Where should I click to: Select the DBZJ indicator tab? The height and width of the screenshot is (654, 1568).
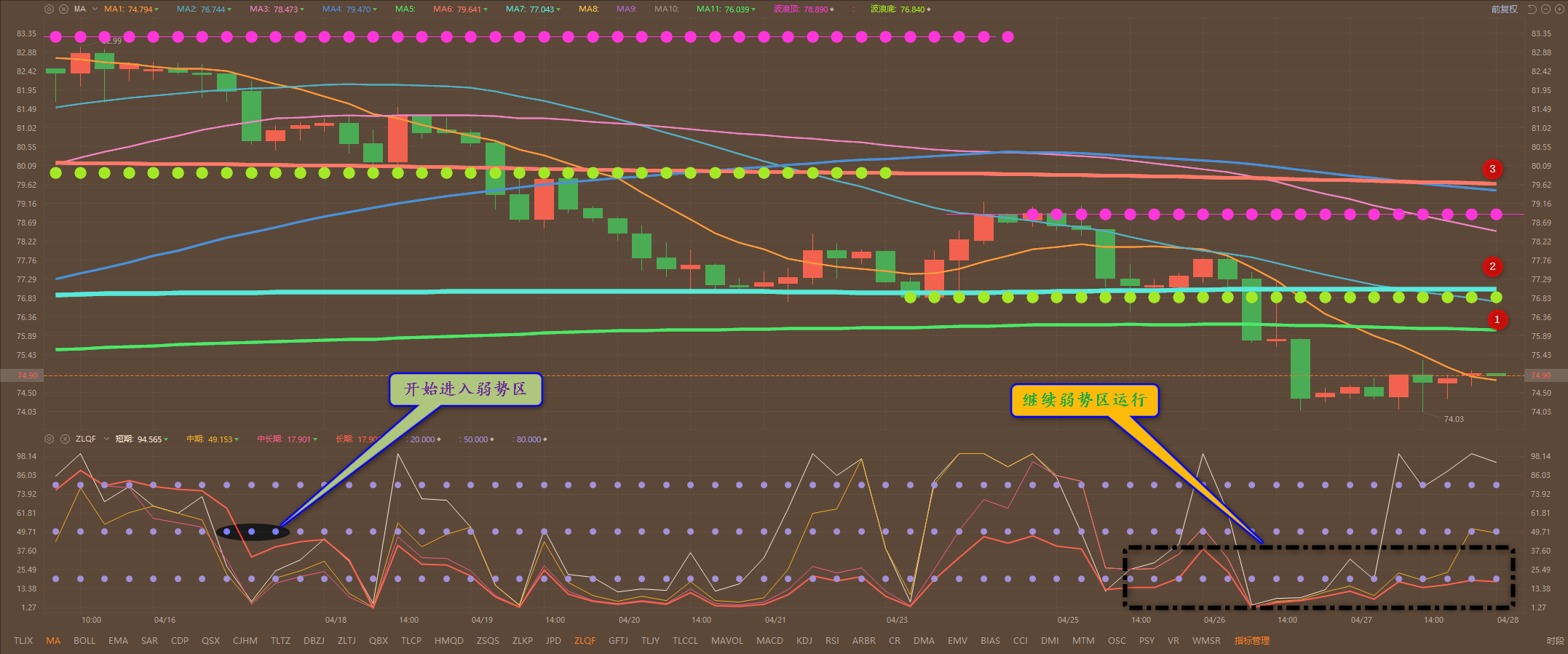point(314,641)
